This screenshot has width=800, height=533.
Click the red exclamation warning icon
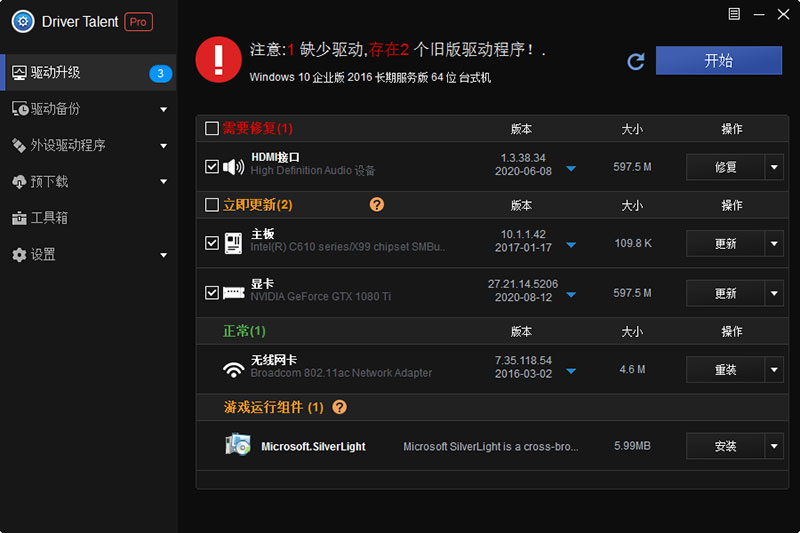(218, 60)
